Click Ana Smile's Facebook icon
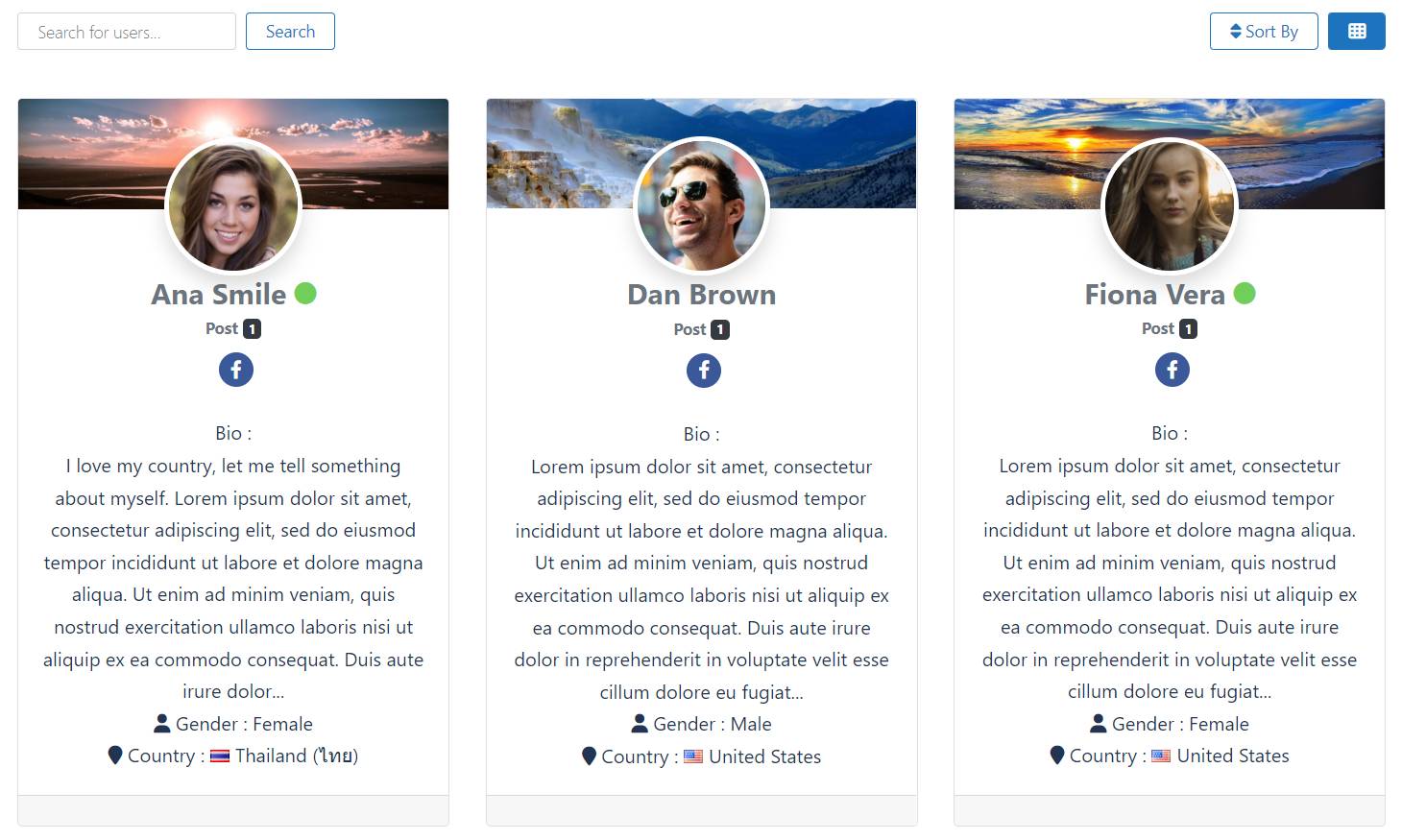1402x840 pixels. (x=236, y=370)
